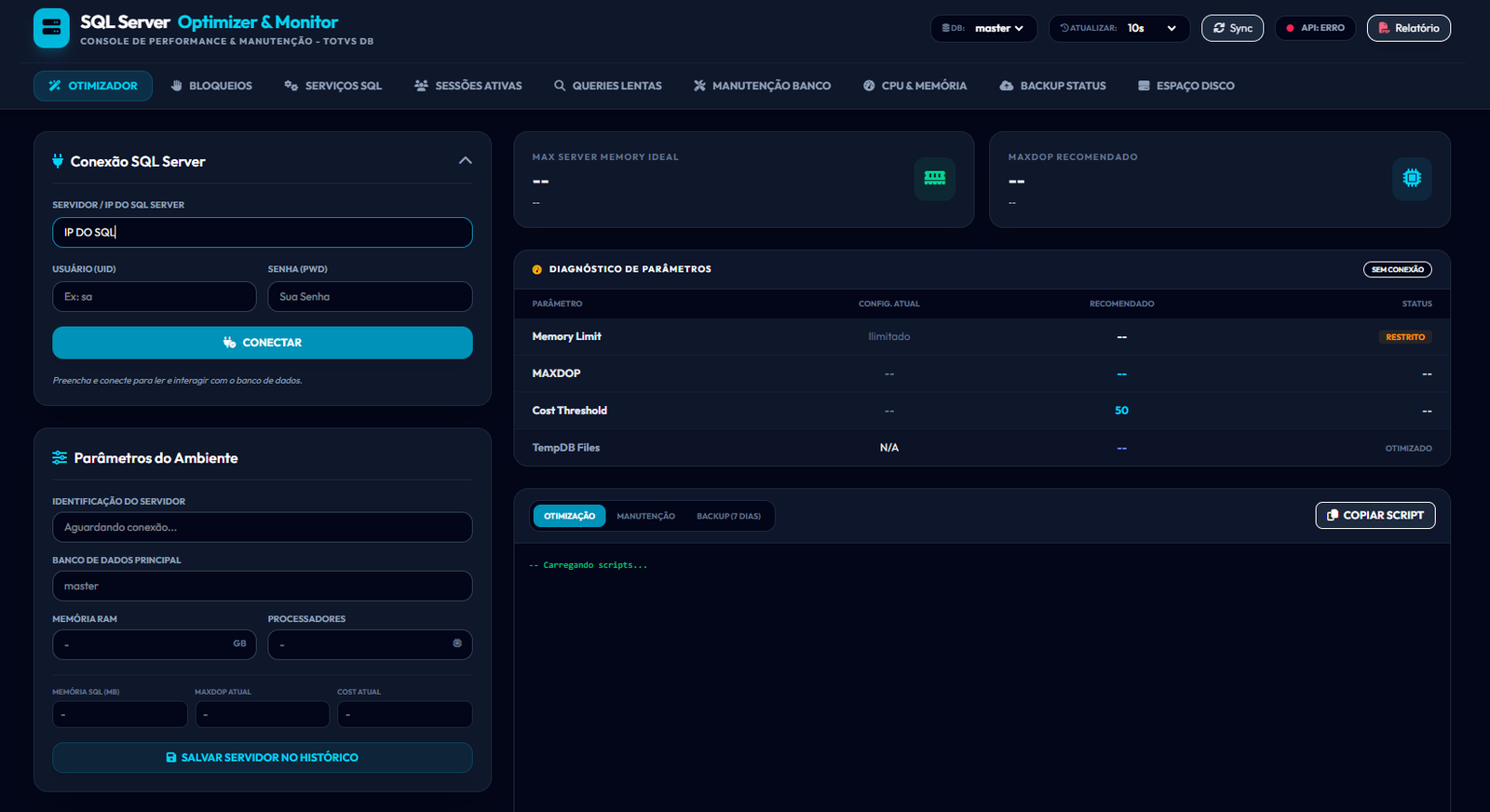Screen dimensions: 1490x812
Task: Focus the Usuário (UID) input field
Action: tap(155, 296)
